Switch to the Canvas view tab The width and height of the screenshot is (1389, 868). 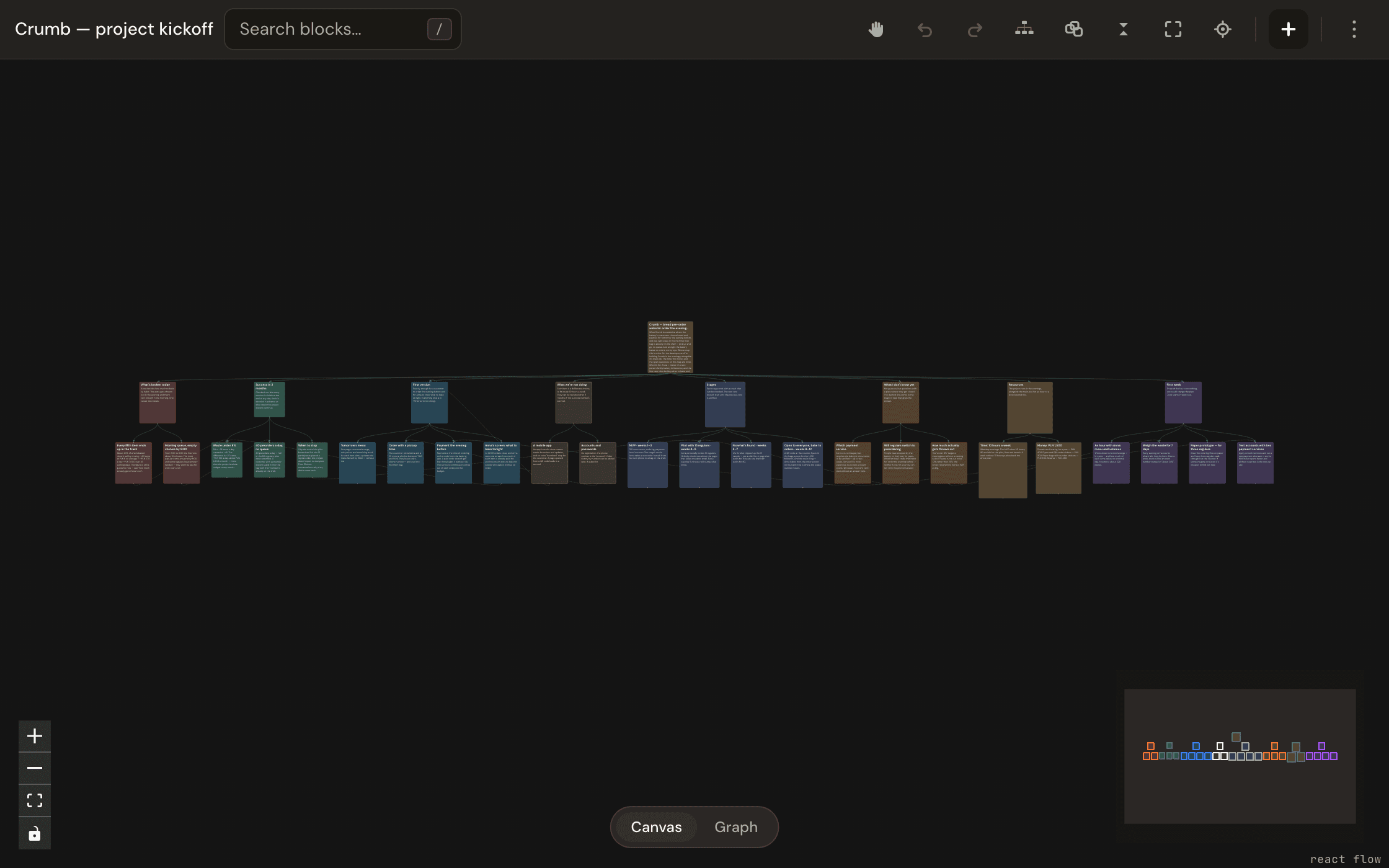[656, 827]
